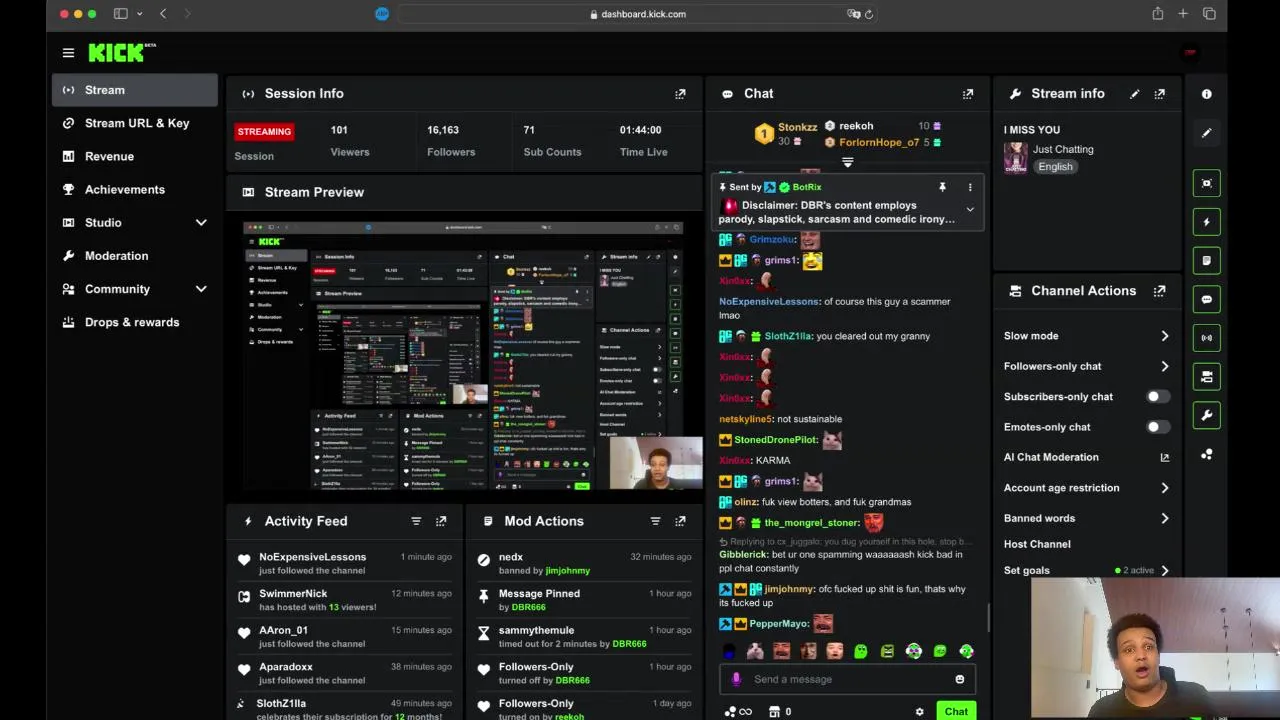Click the purple microphone icon in chat input
Screen dimensions: 1280x720
click(737, 679)
